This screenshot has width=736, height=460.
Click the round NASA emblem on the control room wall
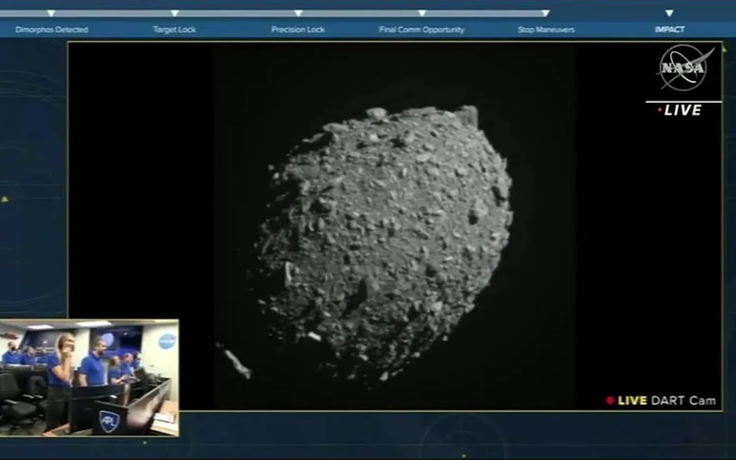click(x=166, y=341)
